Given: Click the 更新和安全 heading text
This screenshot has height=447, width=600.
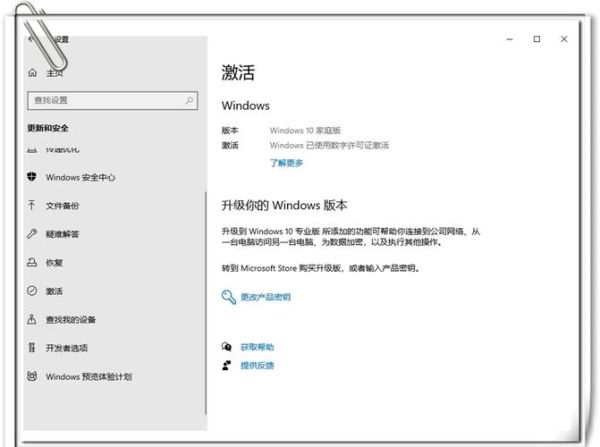Looking at the screenshot, I should [48, 128].
